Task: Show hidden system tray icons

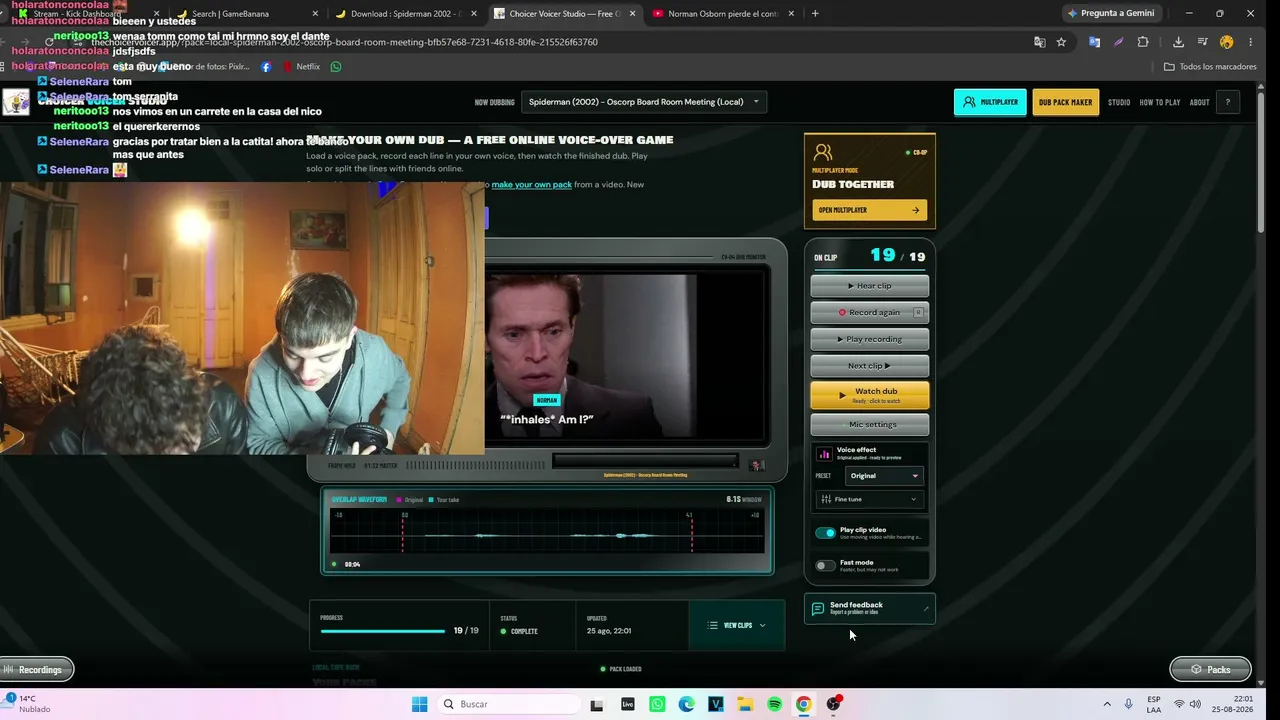Action: click(1107, 704)
